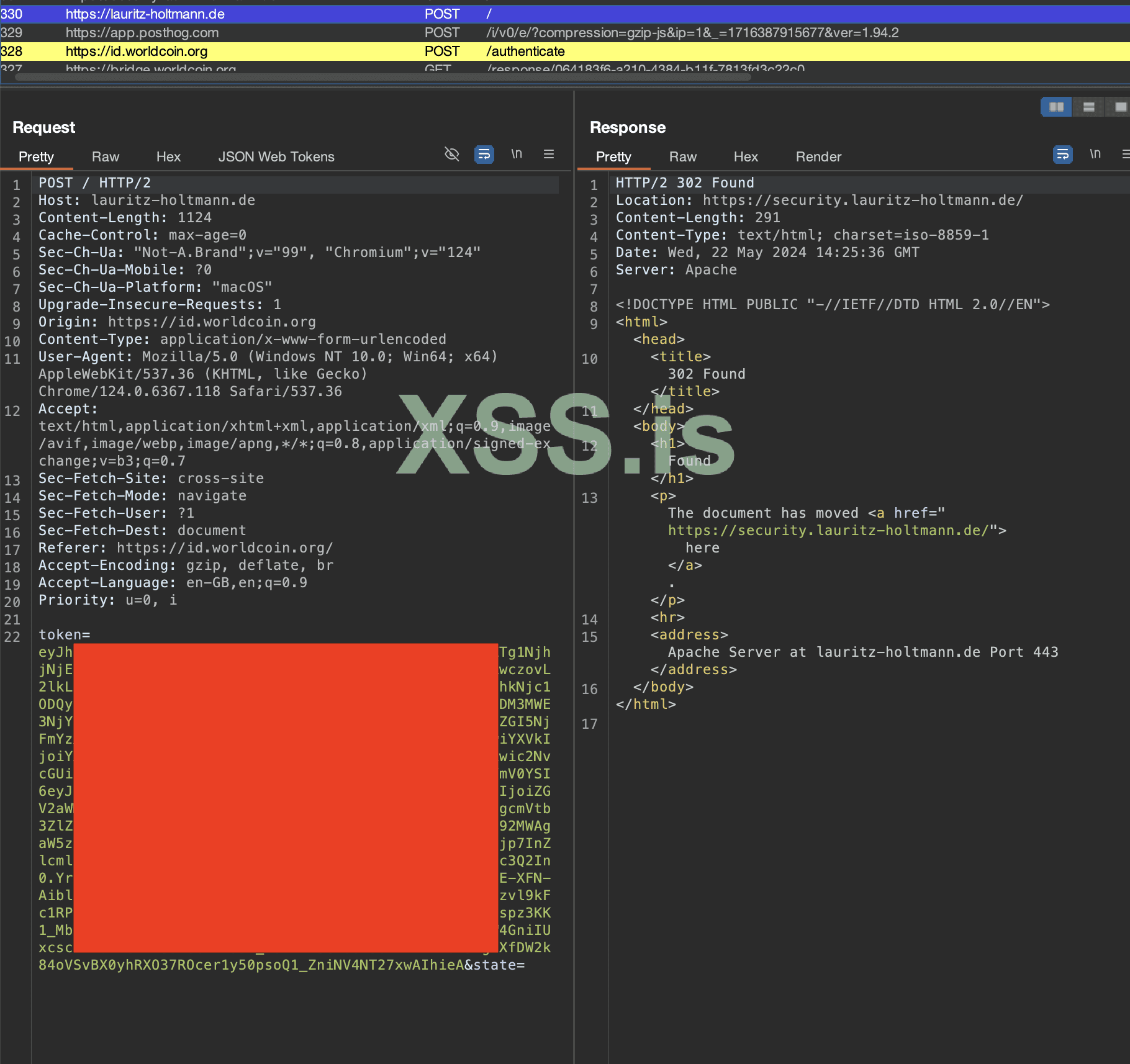Open the Response editor hamburger menu
This screenshot has height=1064, width=1130.
coord(1126,154)
